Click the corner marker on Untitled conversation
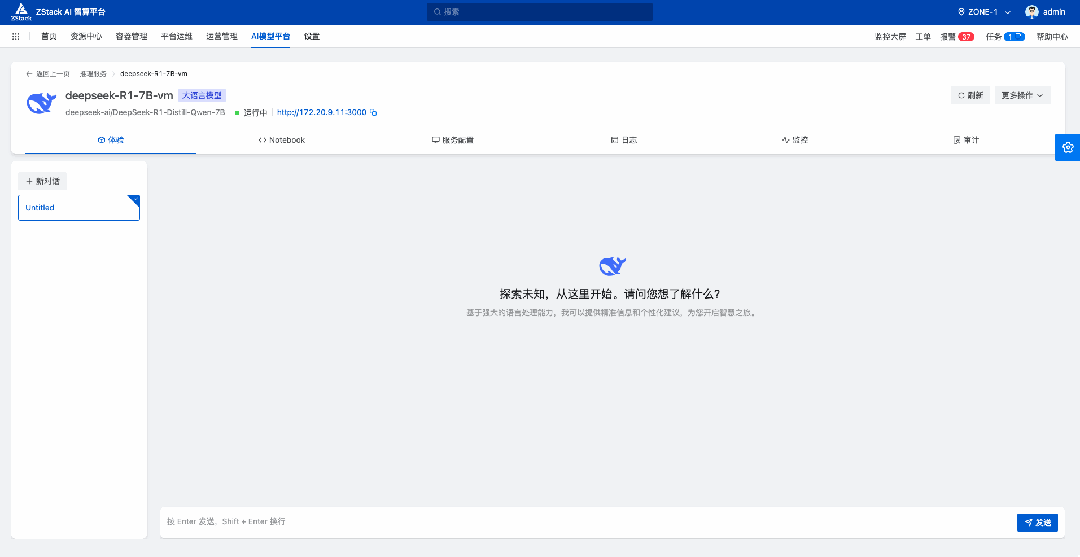Viewport: 1080px width, 557px height. click(x=134, y=200)
